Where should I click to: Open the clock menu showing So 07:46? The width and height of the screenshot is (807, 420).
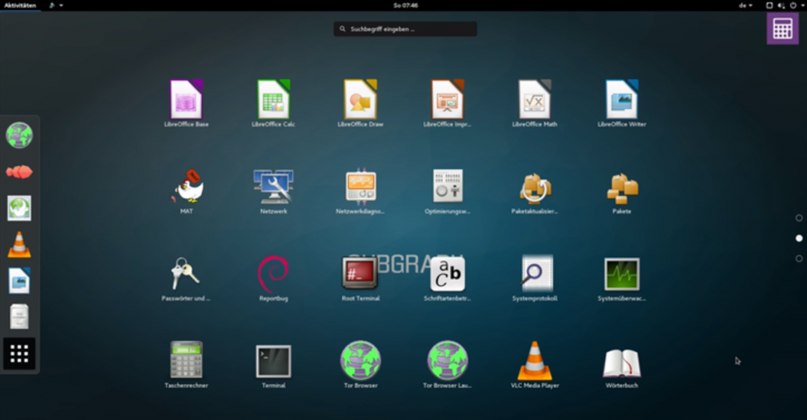tap(406, 5)
